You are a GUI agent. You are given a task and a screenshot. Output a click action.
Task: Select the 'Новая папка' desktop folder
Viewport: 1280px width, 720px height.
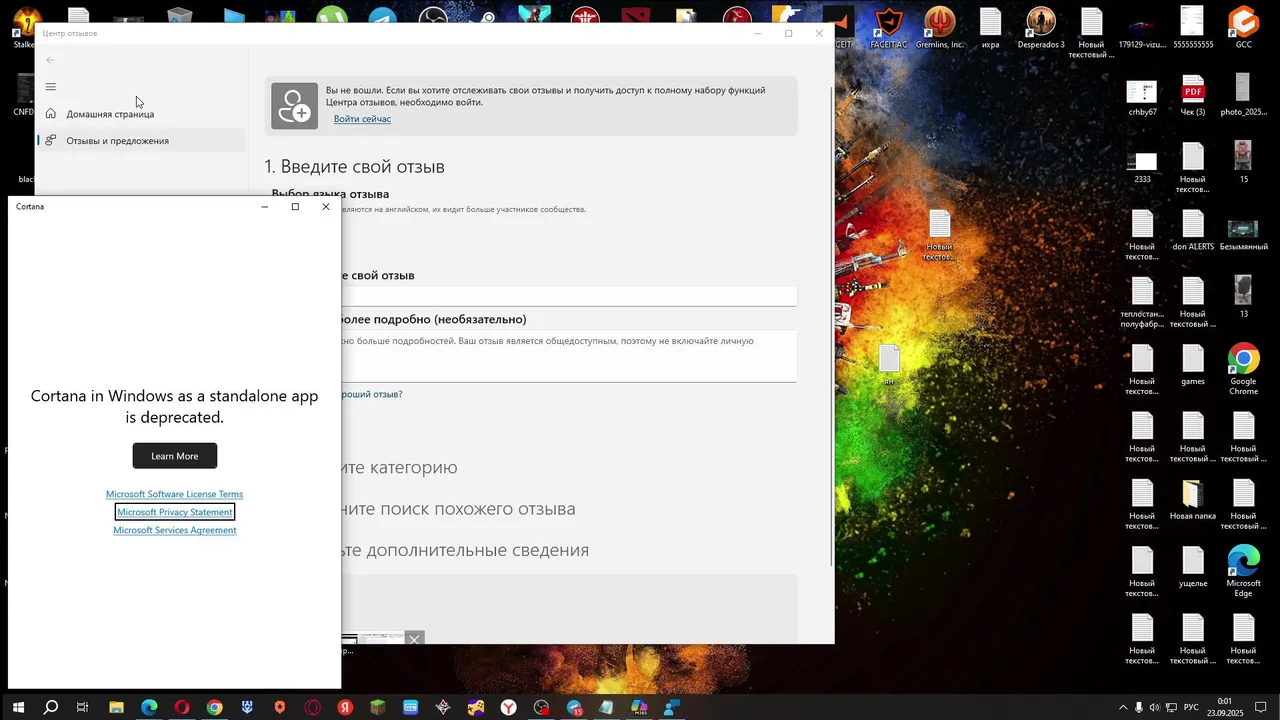point(1192,500)
